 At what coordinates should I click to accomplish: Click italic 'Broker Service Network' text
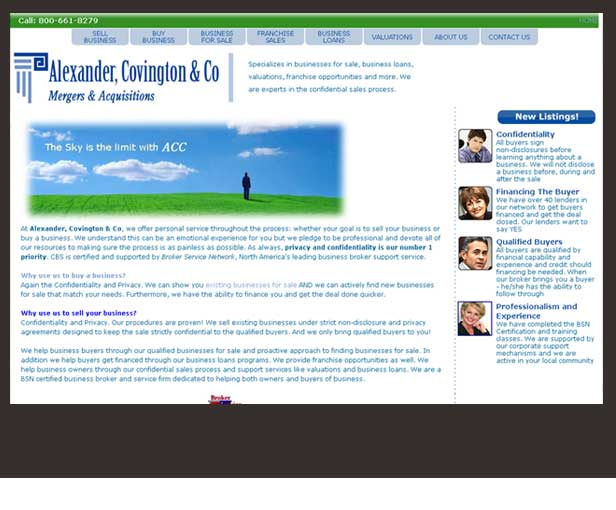pos(198,257)
